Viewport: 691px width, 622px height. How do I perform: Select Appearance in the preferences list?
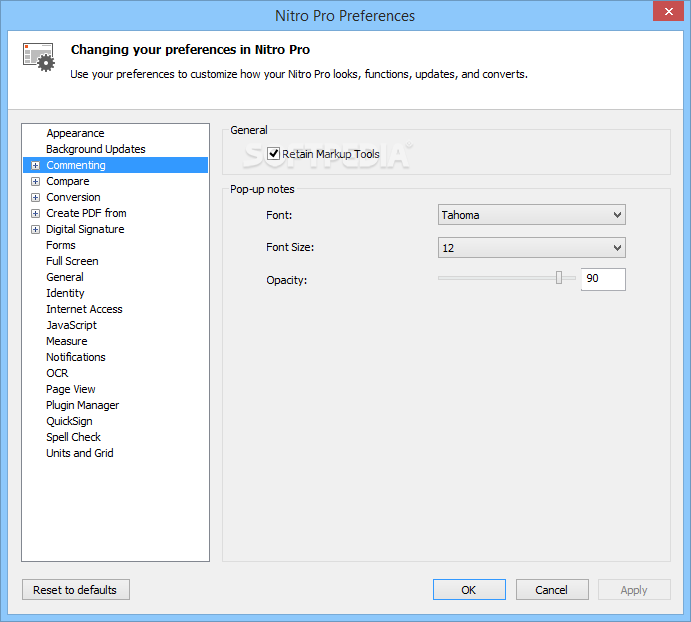[x=75, y=133]
